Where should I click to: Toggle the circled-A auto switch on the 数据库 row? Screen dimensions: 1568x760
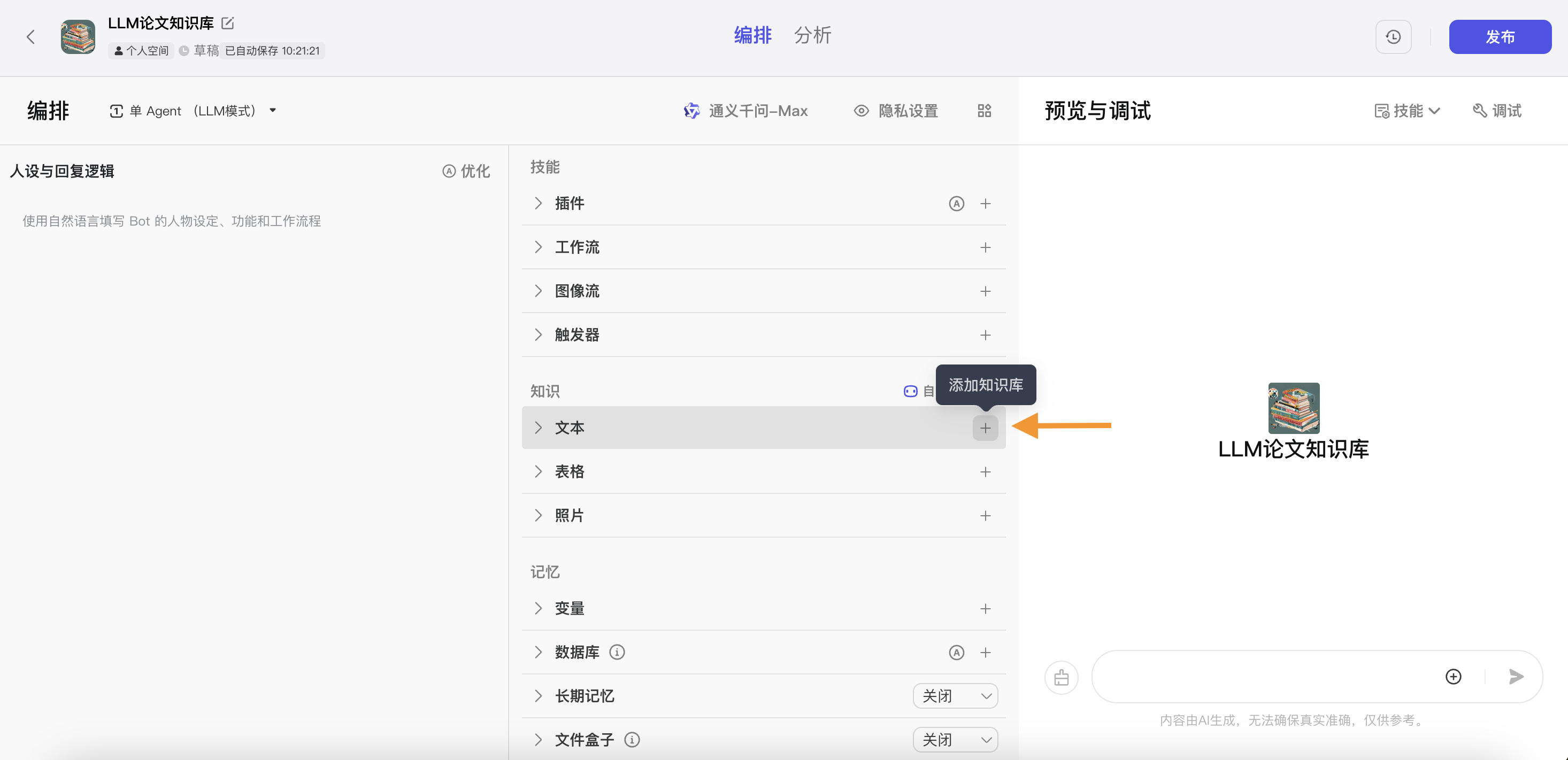click(956, 652)
